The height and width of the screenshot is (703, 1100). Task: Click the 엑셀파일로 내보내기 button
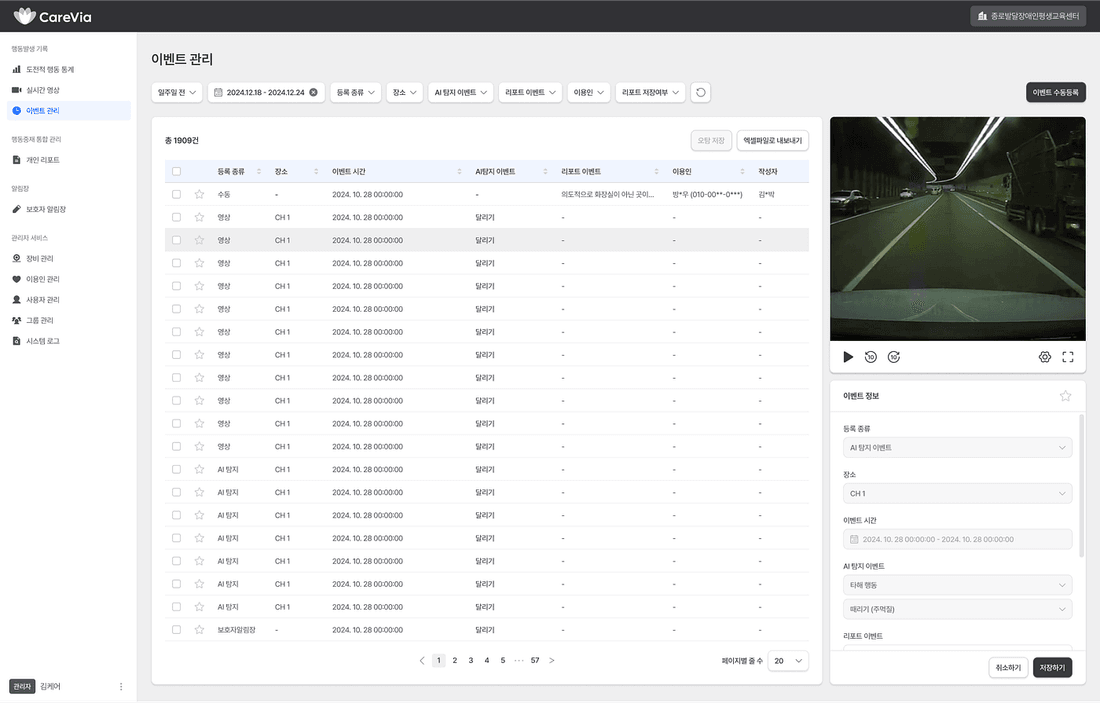point(772,140)
